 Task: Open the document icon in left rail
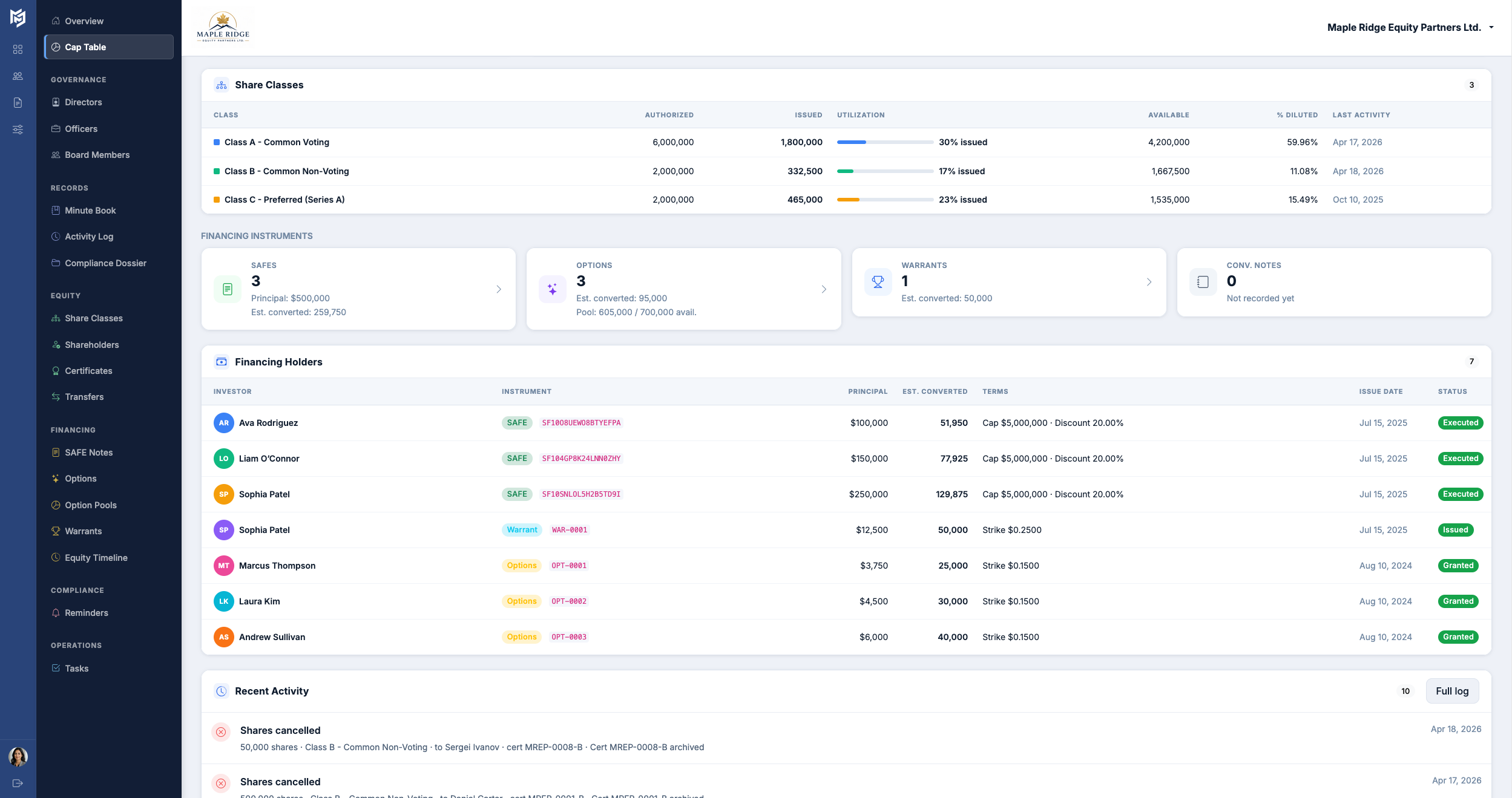(18, 103)
